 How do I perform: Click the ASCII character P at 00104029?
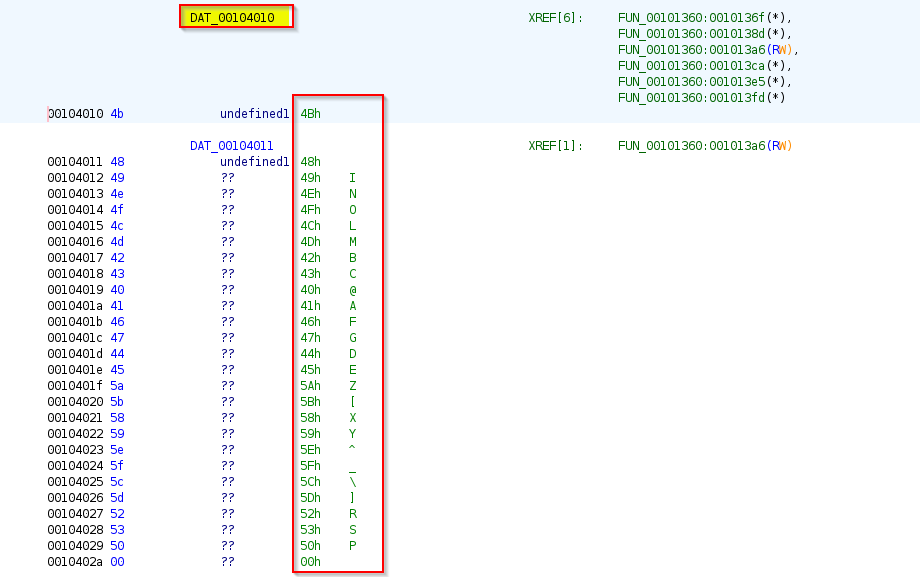[353, 546]
